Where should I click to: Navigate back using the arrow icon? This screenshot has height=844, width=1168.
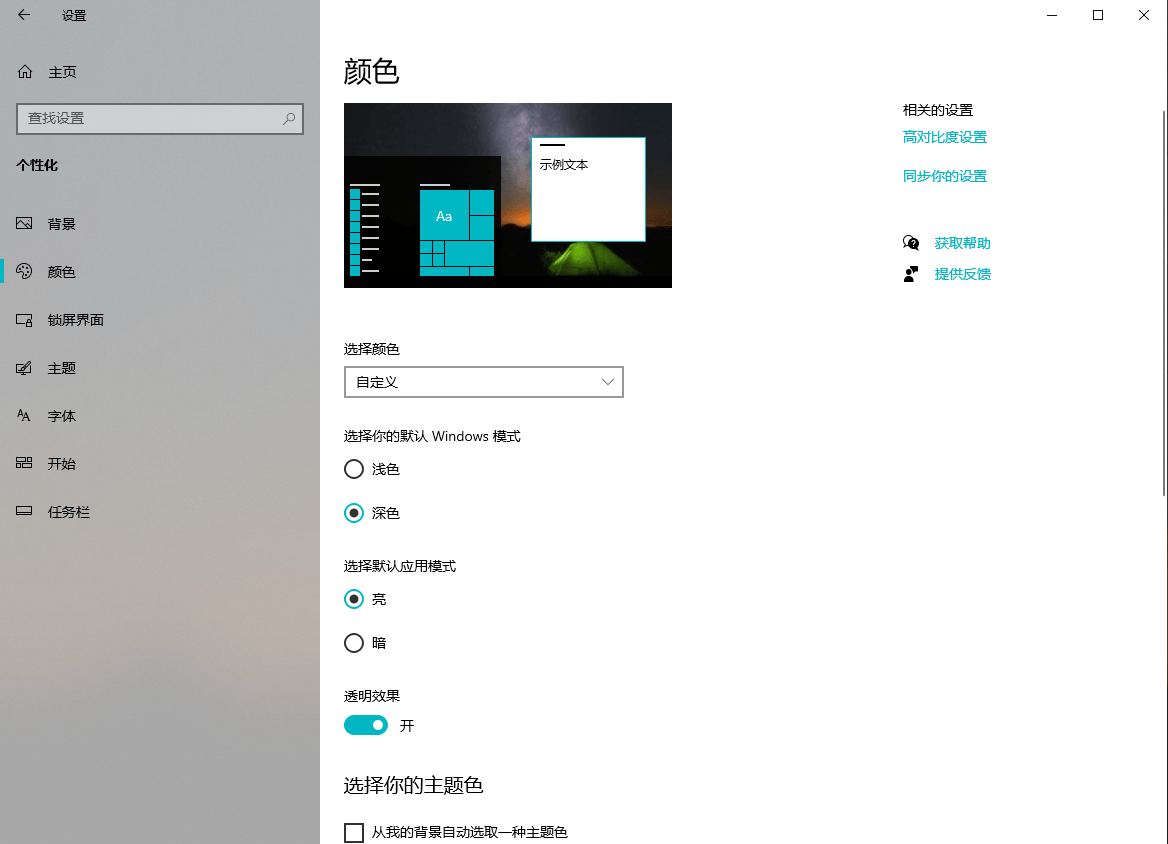pyautogui.click(x=23, y=15)
